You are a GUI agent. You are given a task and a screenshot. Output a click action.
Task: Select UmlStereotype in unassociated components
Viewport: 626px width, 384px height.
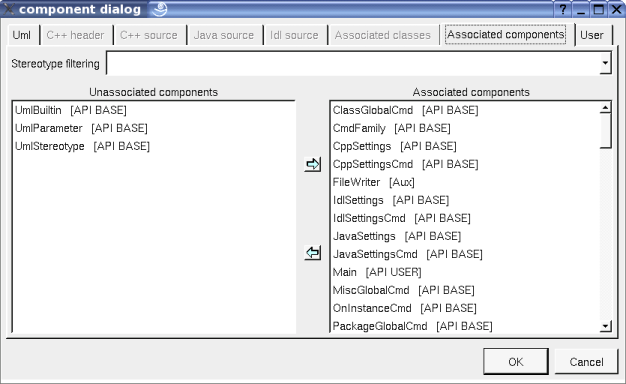[154, 146]
